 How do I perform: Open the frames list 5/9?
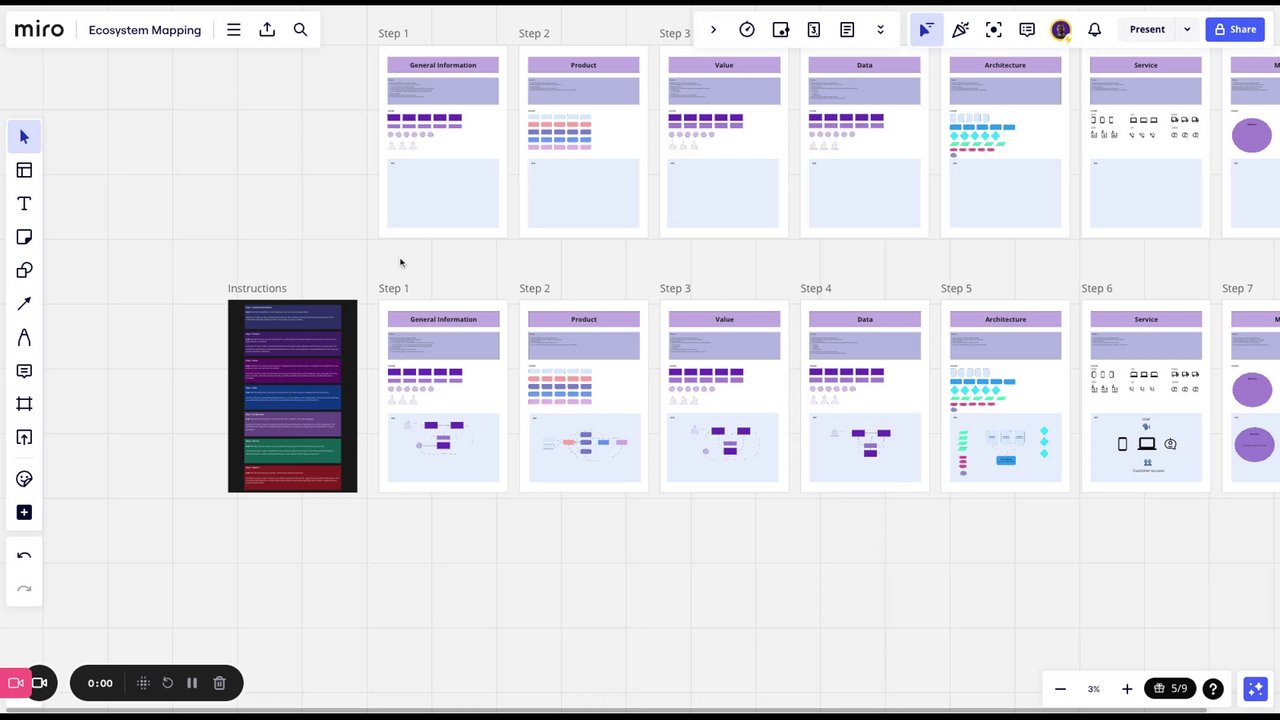pyautogui.click(x=1169, y=689)
